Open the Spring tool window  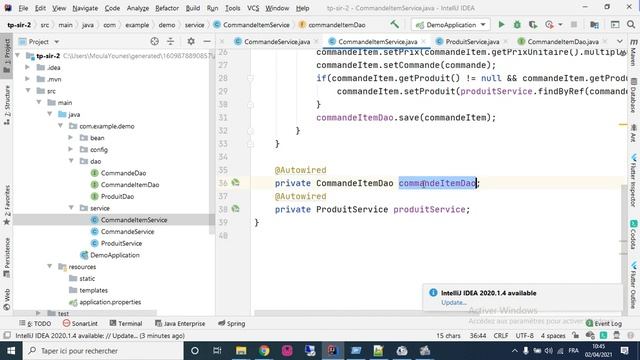[x=231, y=323]
